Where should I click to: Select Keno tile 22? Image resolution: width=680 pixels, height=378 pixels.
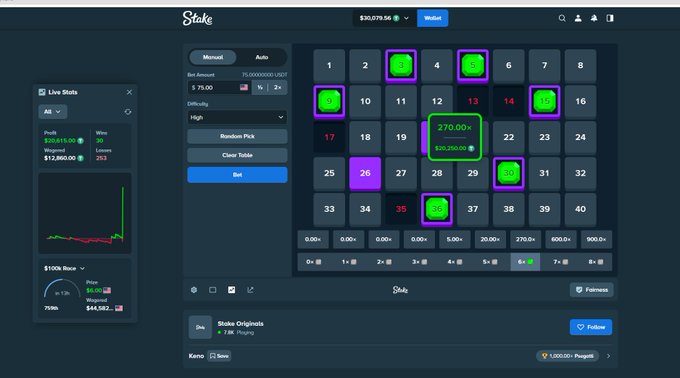509,137
